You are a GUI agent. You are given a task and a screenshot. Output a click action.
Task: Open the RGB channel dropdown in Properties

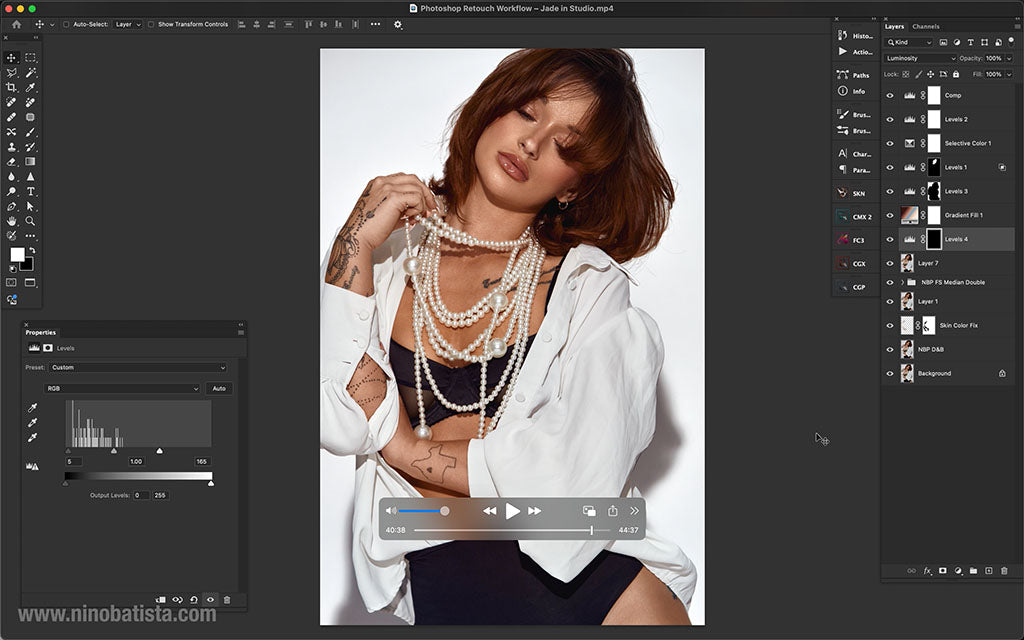[121, 389]
